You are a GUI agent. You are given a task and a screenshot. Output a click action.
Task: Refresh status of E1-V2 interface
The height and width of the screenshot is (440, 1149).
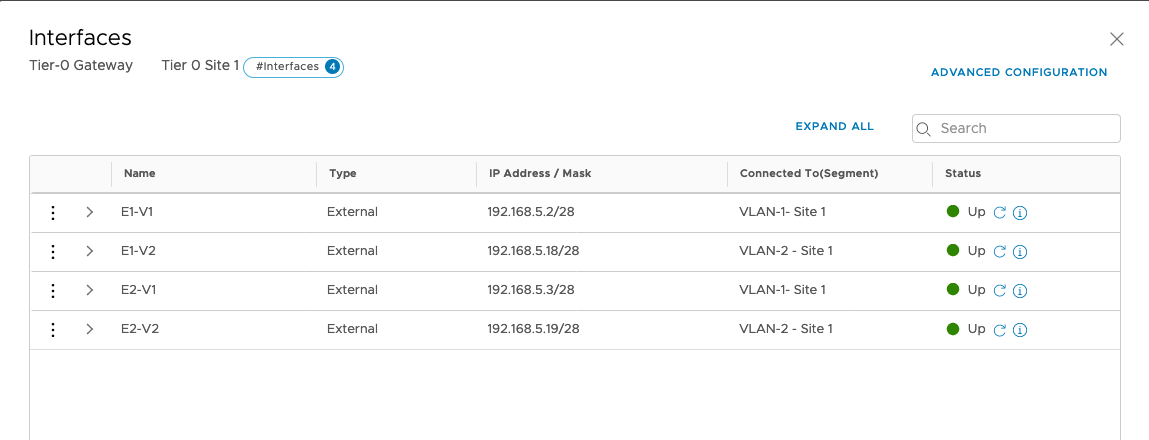999,252
